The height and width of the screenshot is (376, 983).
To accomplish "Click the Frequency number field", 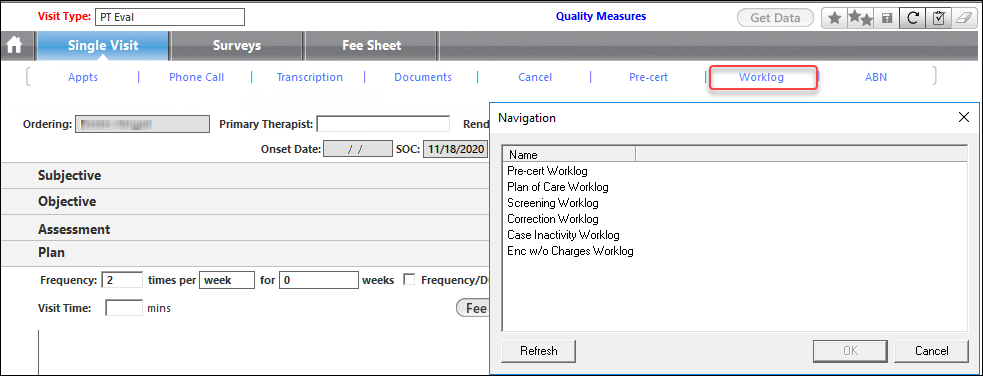I will tap(122, 279).
